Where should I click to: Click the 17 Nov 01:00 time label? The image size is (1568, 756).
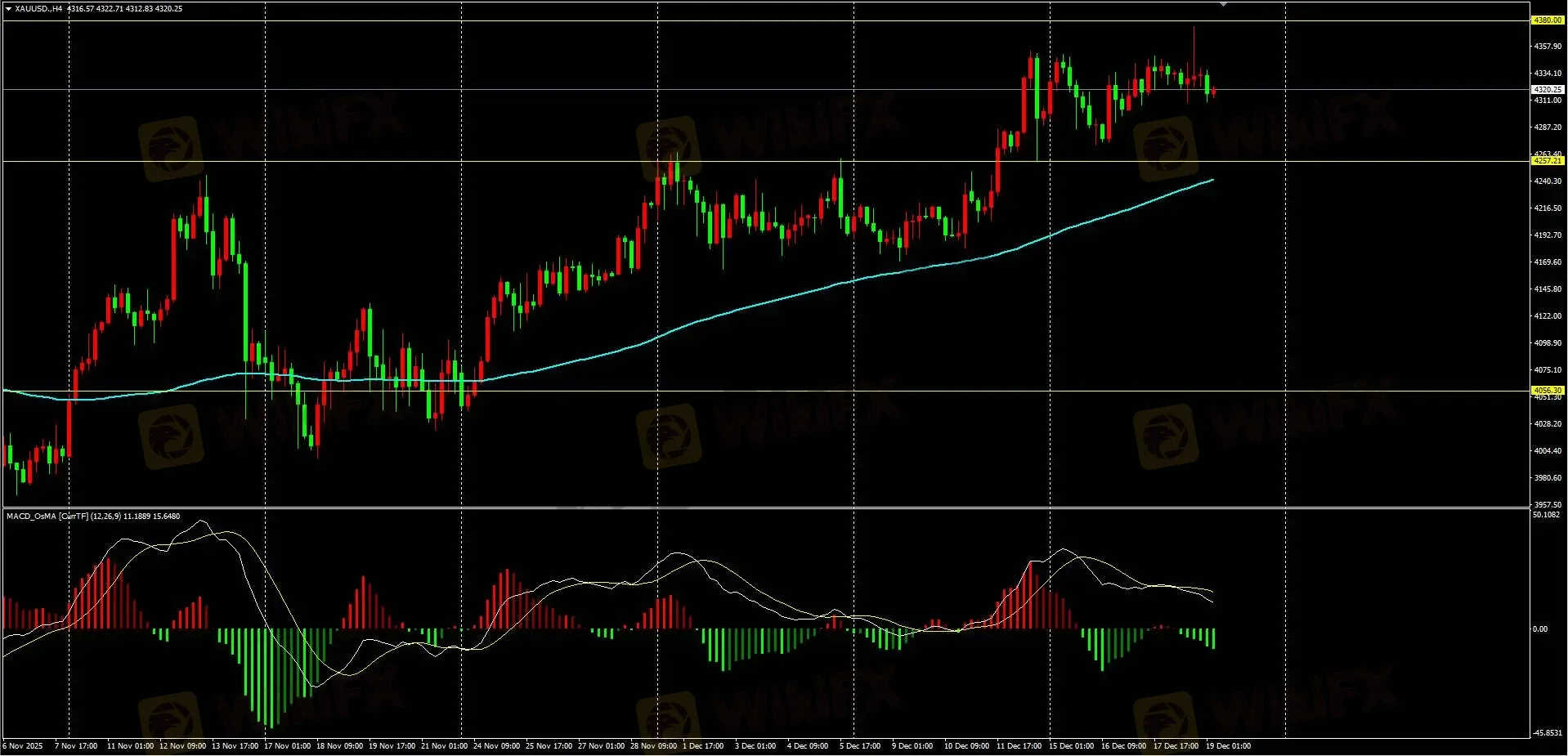pos(287,746)
